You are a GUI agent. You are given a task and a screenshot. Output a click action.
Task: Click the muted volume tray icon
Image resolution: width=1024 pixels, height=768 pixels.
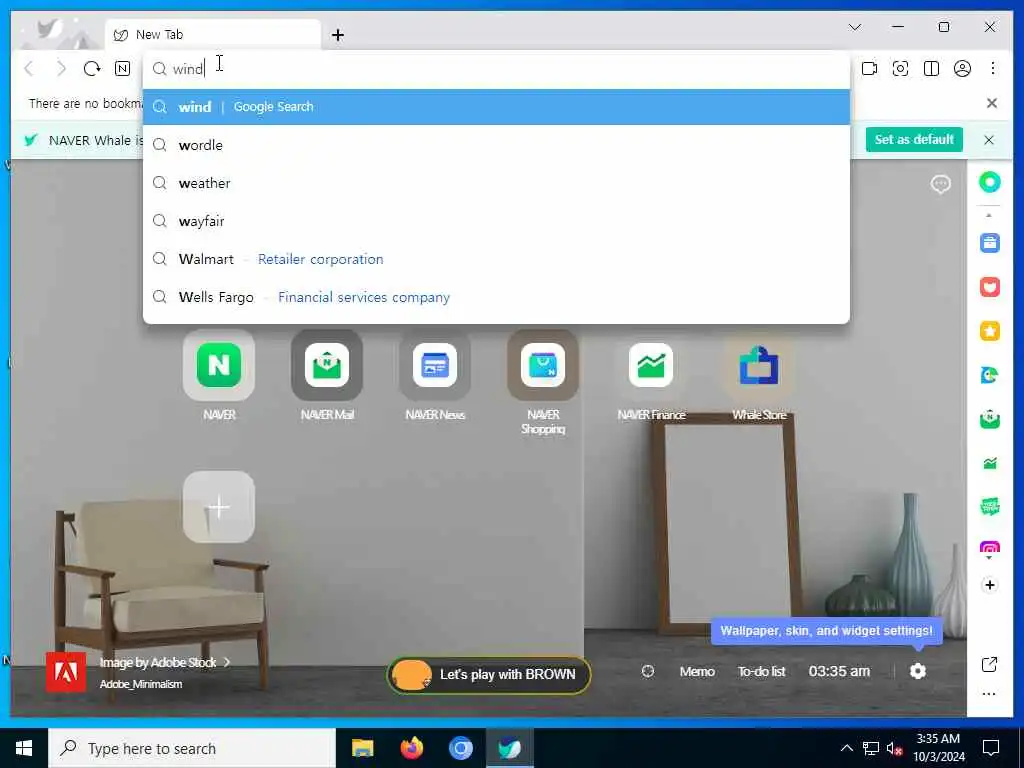click(x=894, y=748)
